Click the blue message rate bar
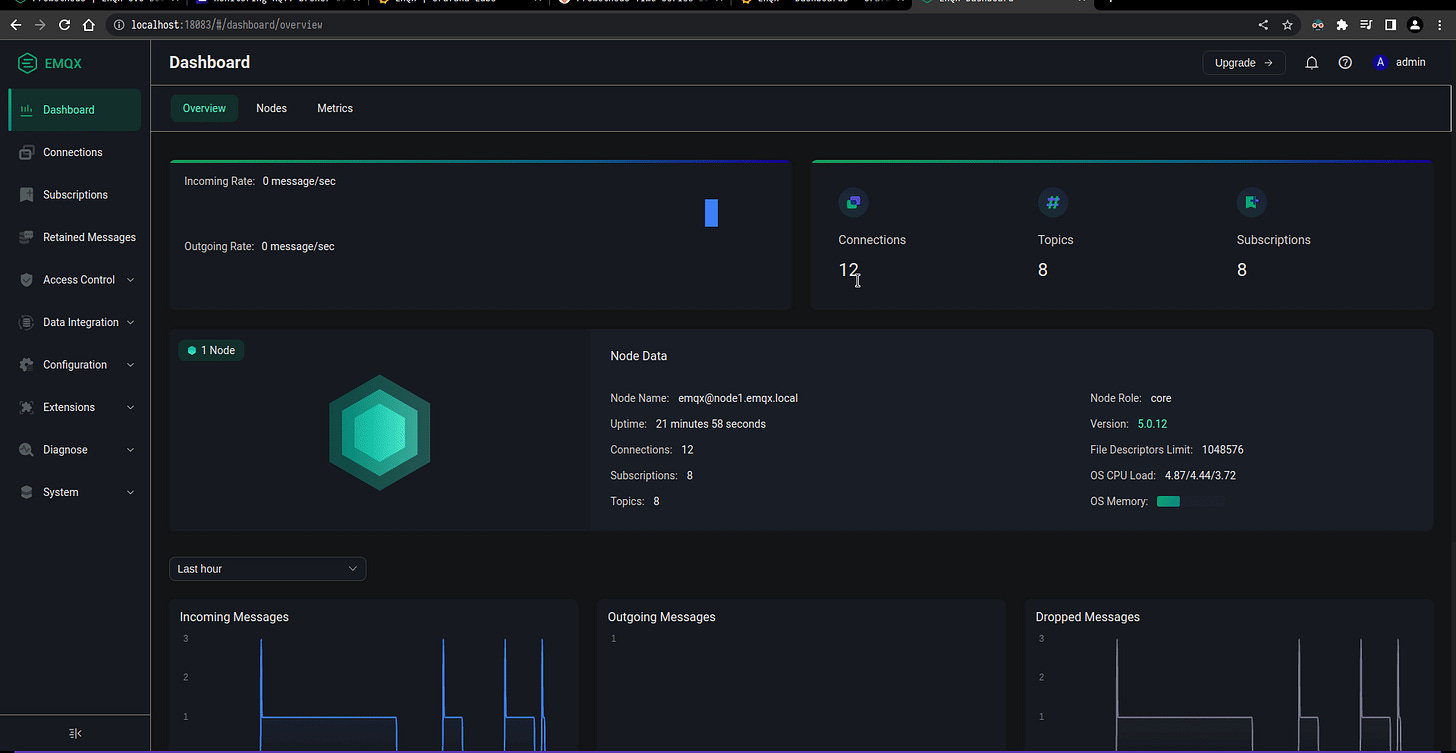 click(x=711, y=213)
